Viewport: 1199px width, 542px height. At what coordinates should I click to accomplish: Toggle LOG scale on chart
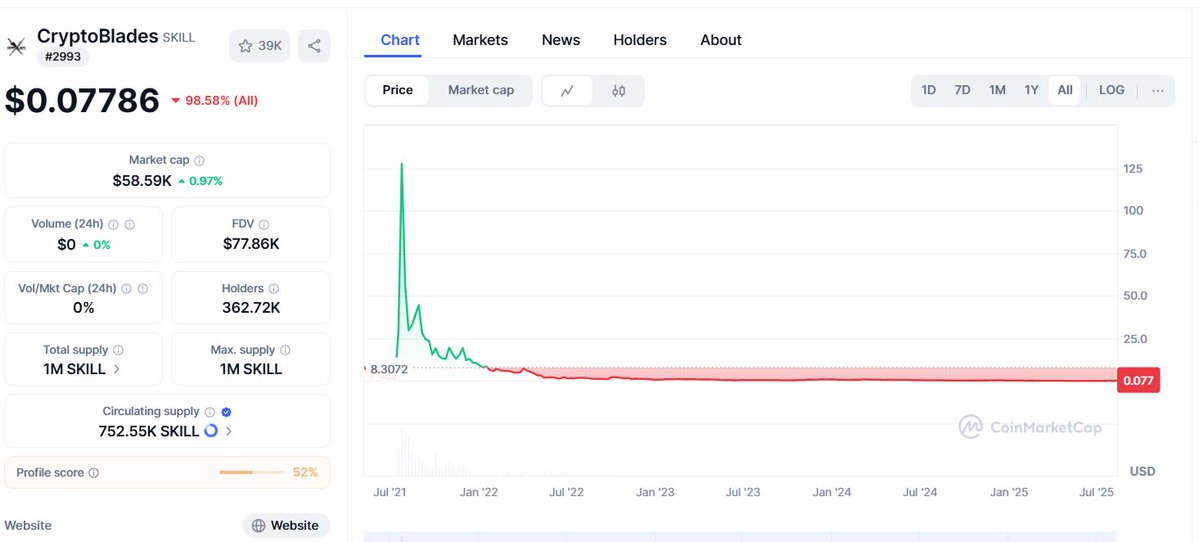coord(1111,90)
